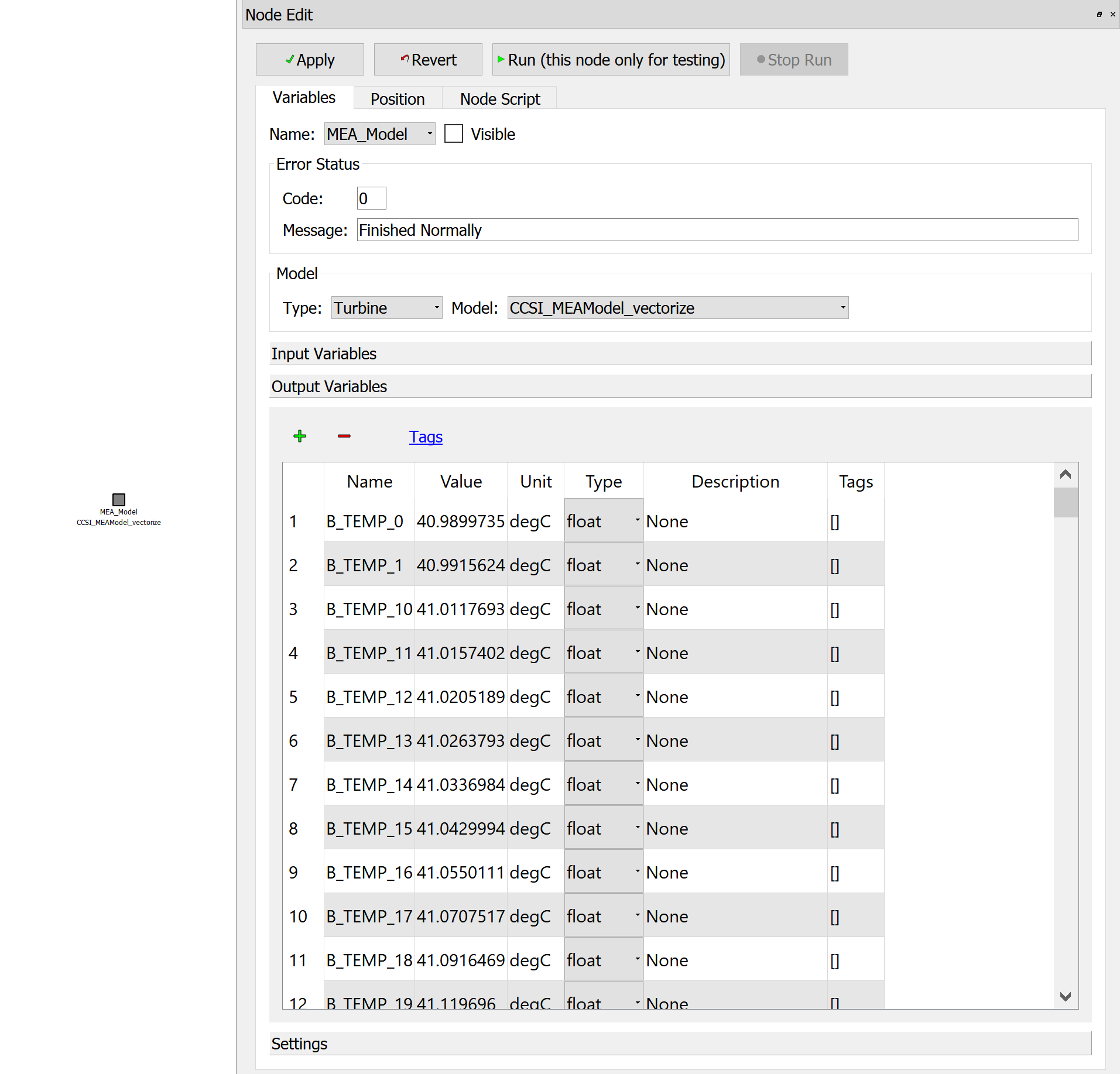This screenshot has width=1120, height=1074.
Task: Select value cell 40.9899735
Action: pyautogui.click(x=461, y=520)
